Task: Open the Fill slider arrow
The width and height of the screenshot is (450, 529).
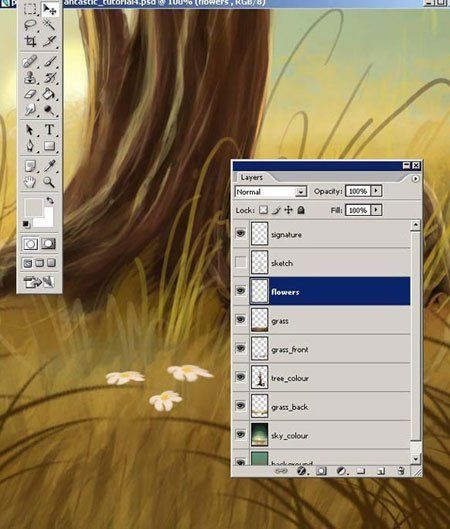Action: pos(376,210)
